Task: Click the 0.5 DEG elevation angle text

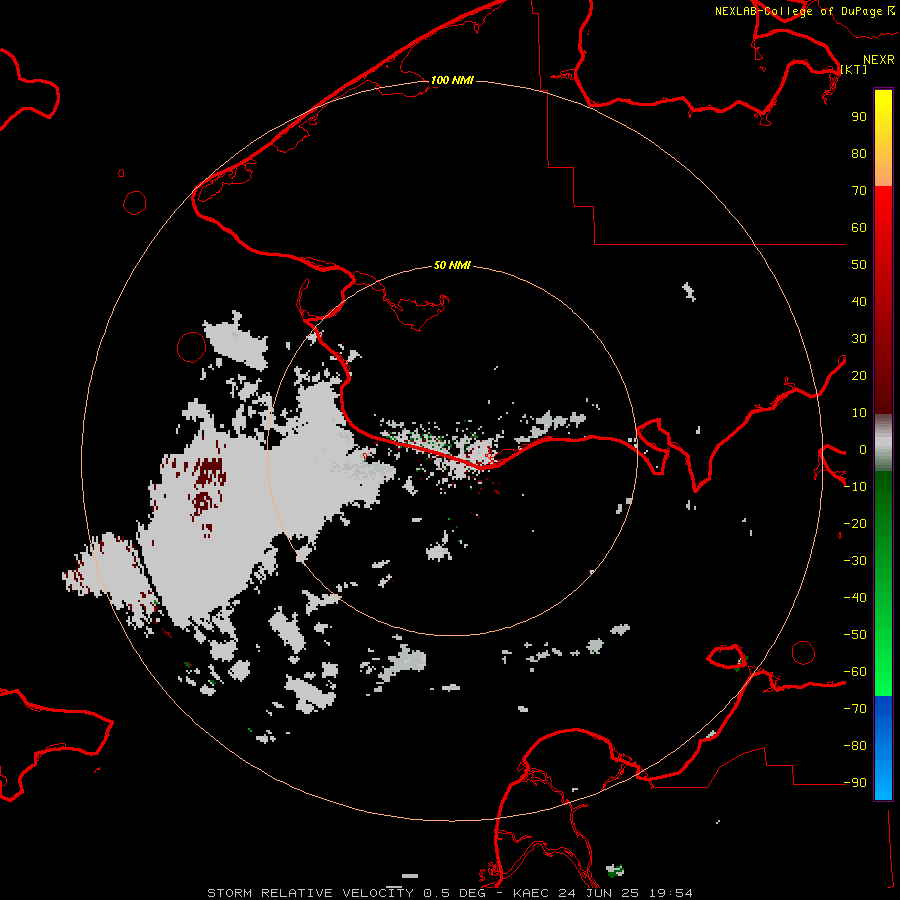Action: click(455, 893)
